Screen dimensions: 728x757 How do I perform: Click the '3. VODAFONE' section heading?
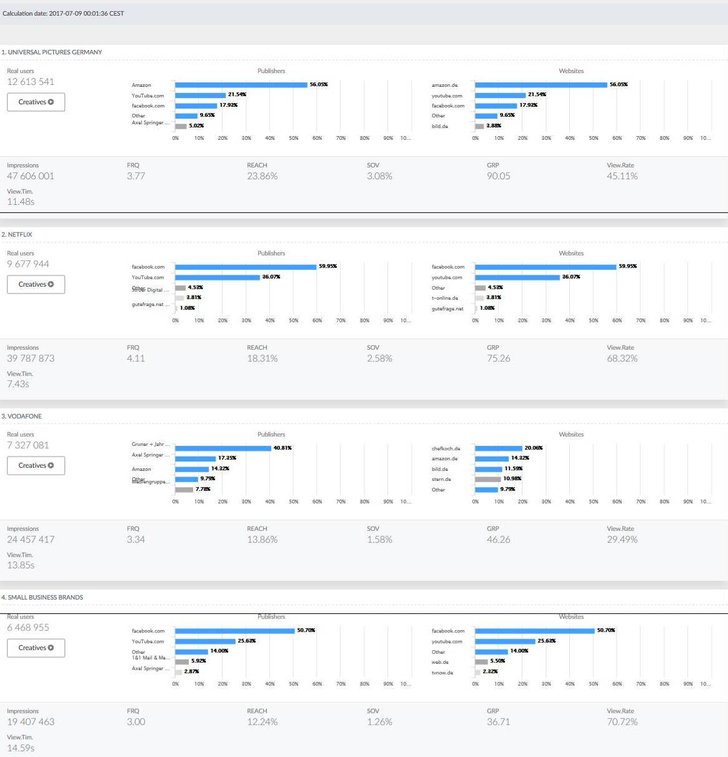21,416
